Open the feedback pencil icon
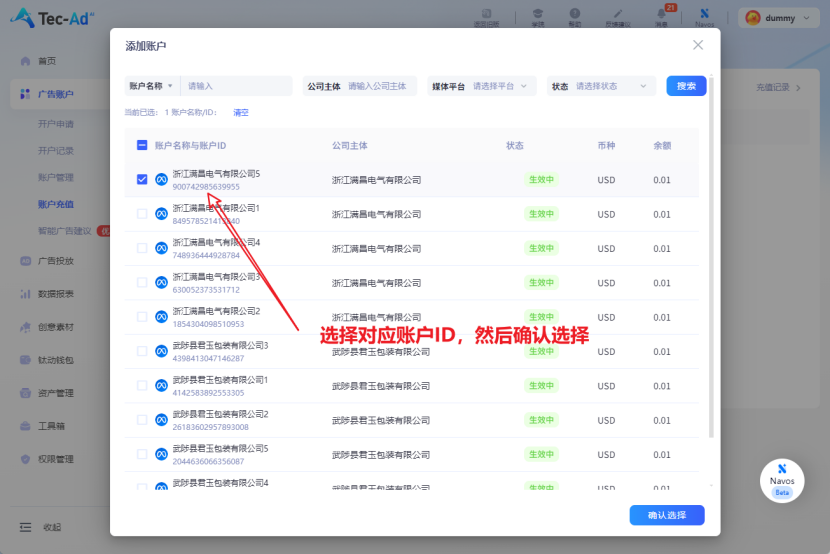The height and width of the screenshot is (554, 830). pos(618,14)
